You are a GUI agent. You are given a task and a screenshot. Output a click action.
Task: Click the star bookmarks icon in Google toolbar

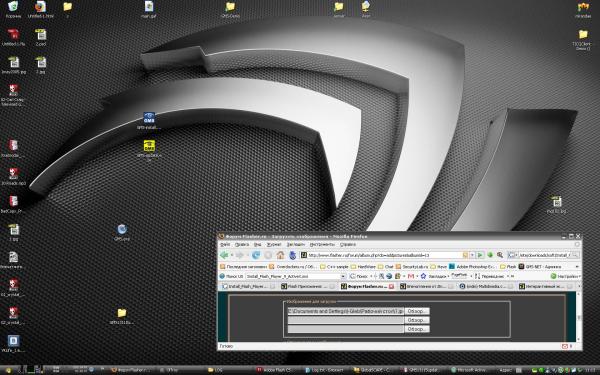coord(423,276)
